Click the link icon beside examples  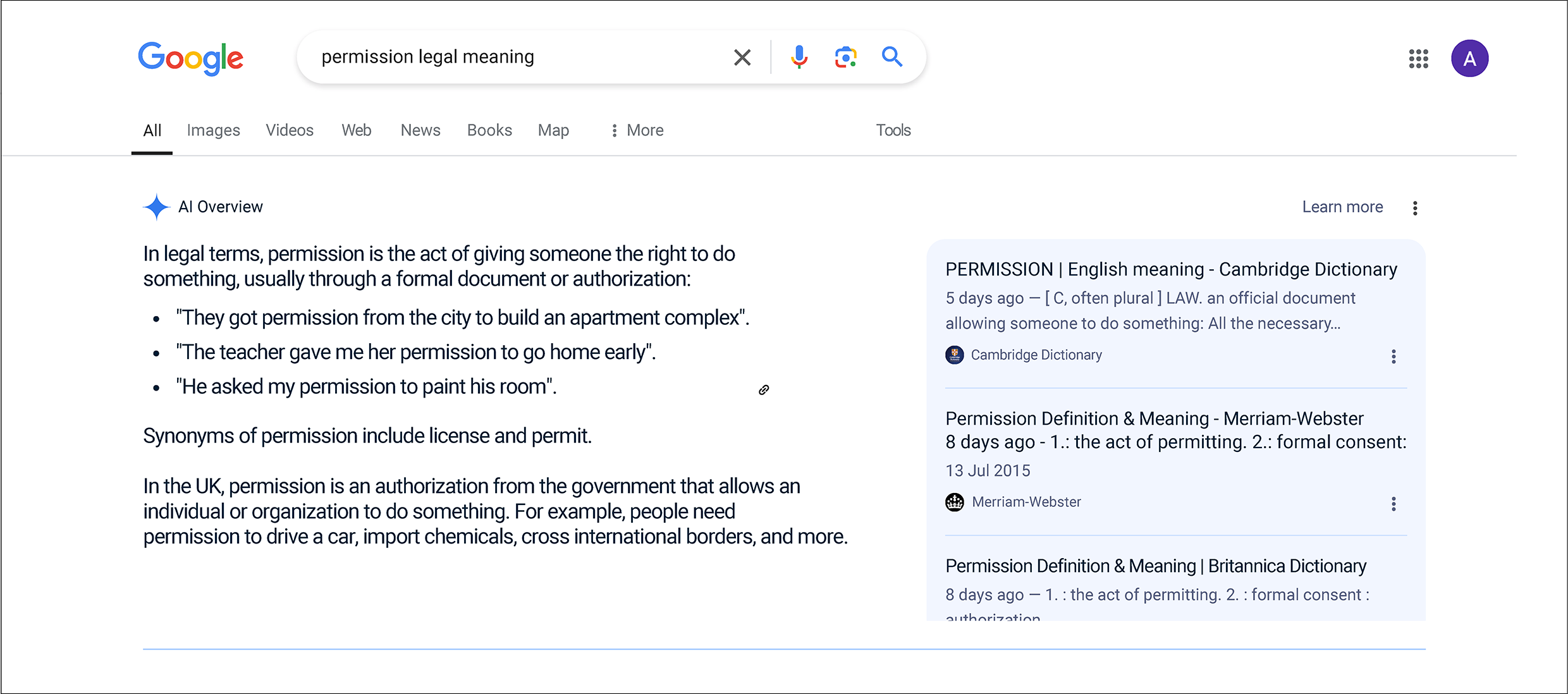point(764,390)
